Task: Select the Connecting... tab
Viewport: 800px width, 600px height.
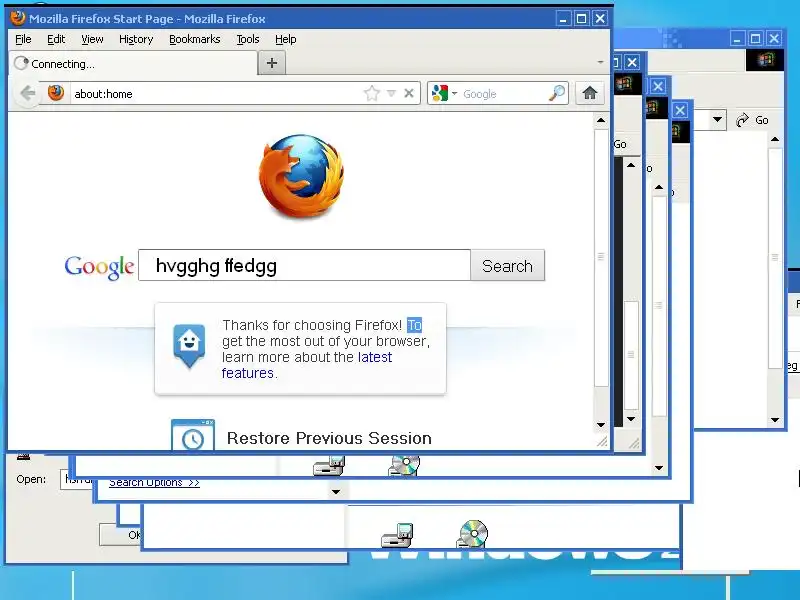Action: pos(134,64)
